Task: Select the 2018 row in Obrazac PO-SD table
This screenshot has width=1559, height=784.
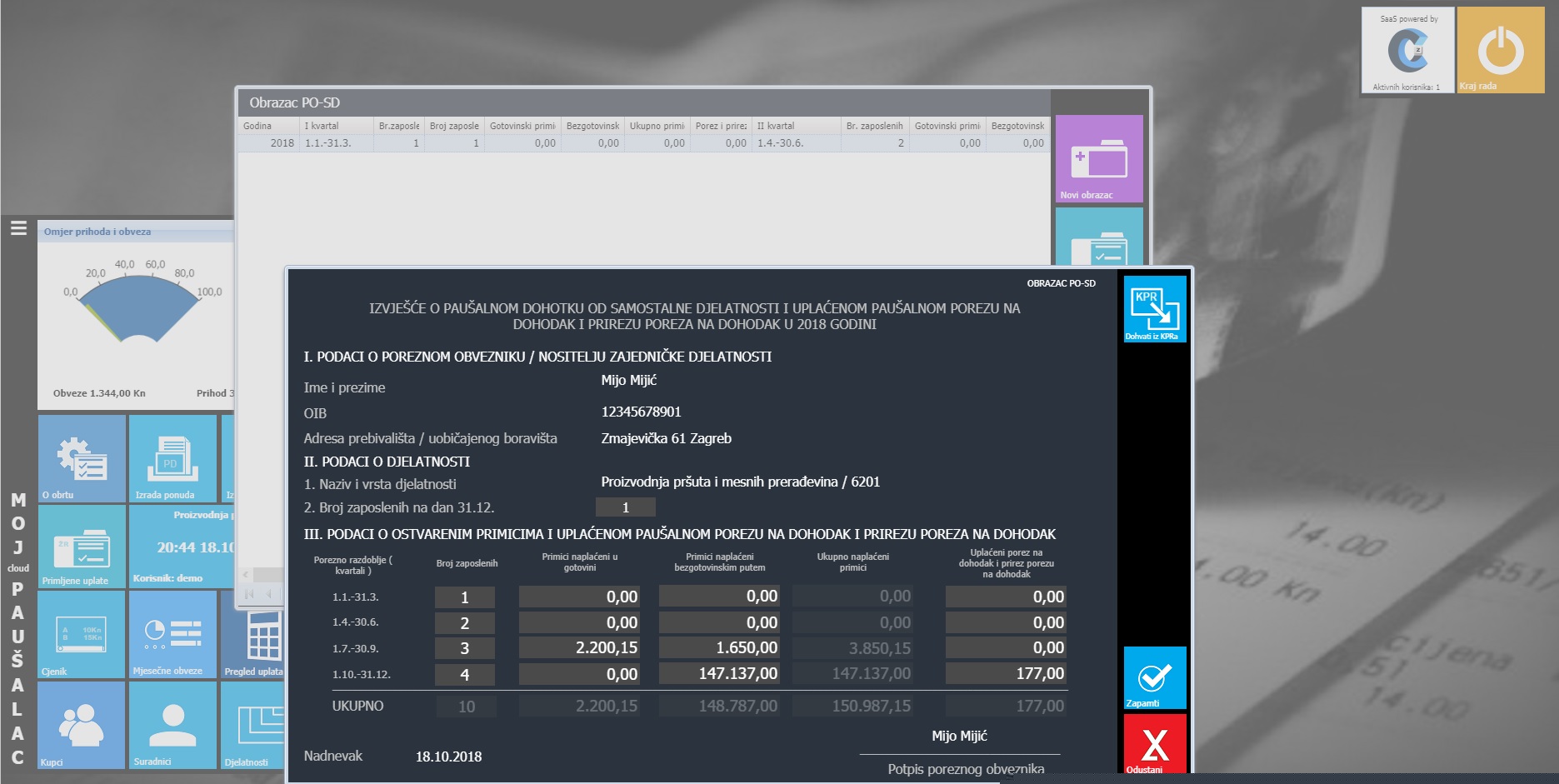Action: click(x=643, y=143)
